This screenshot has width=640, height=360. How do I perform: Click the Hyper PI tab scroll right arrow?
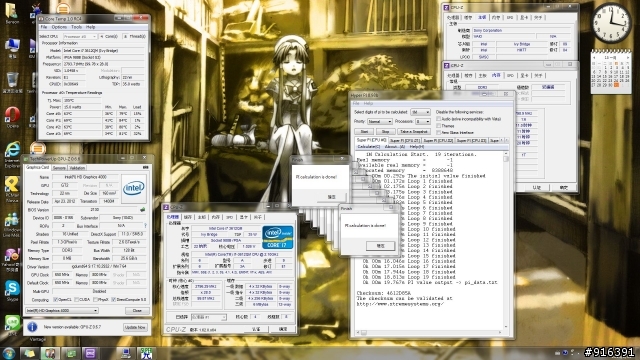[507, 140]
